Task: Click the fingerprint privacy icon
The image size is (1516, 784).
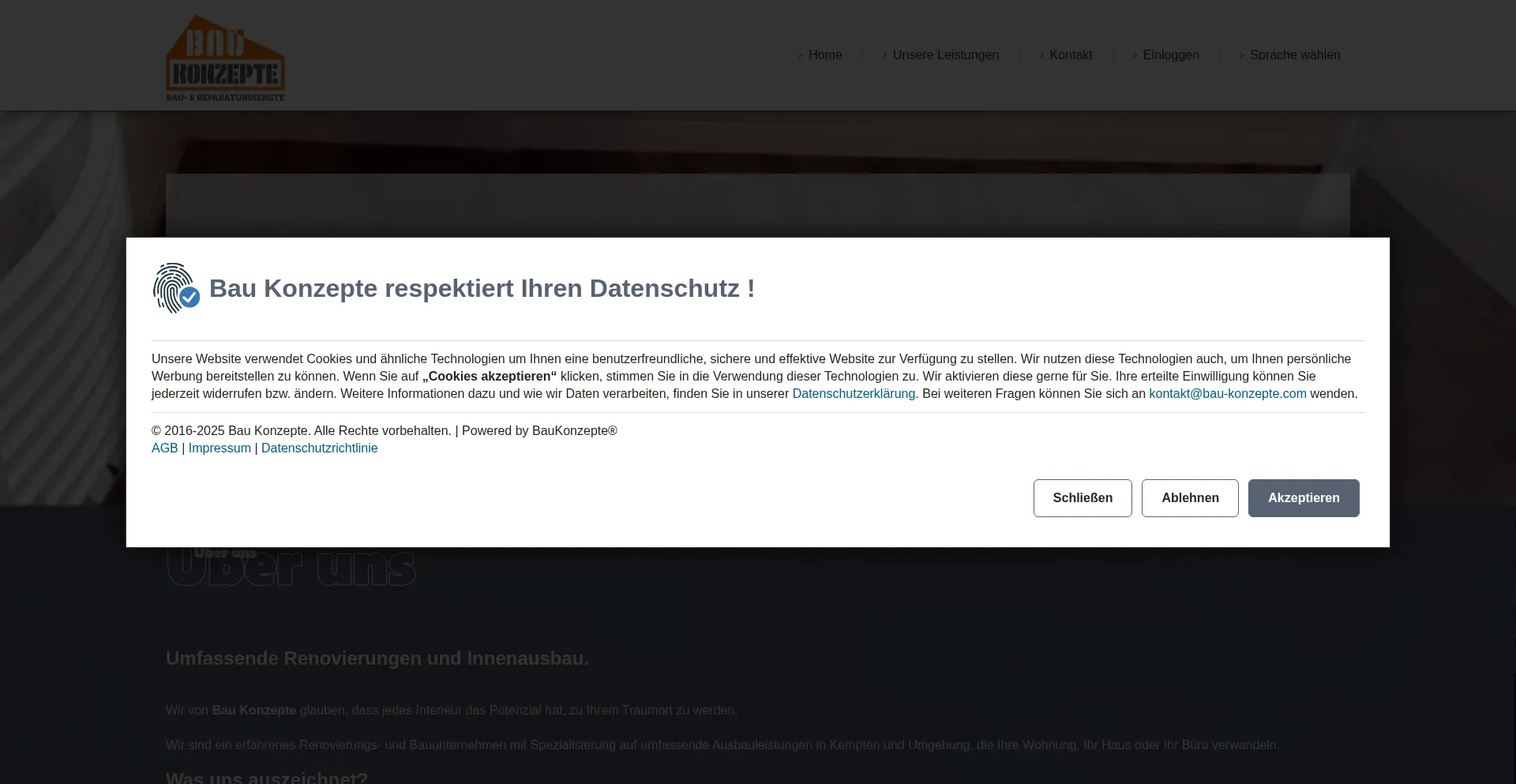Action: [175, 288]
